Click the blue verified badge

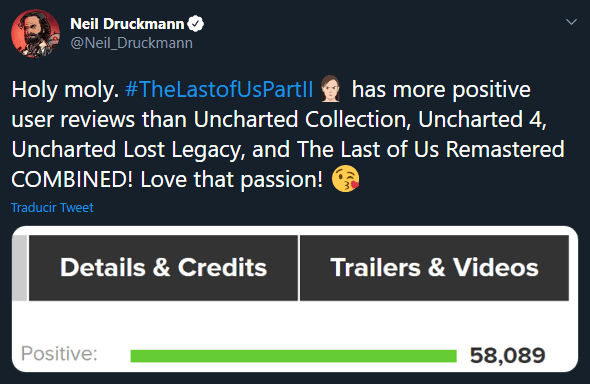[195, 24]
